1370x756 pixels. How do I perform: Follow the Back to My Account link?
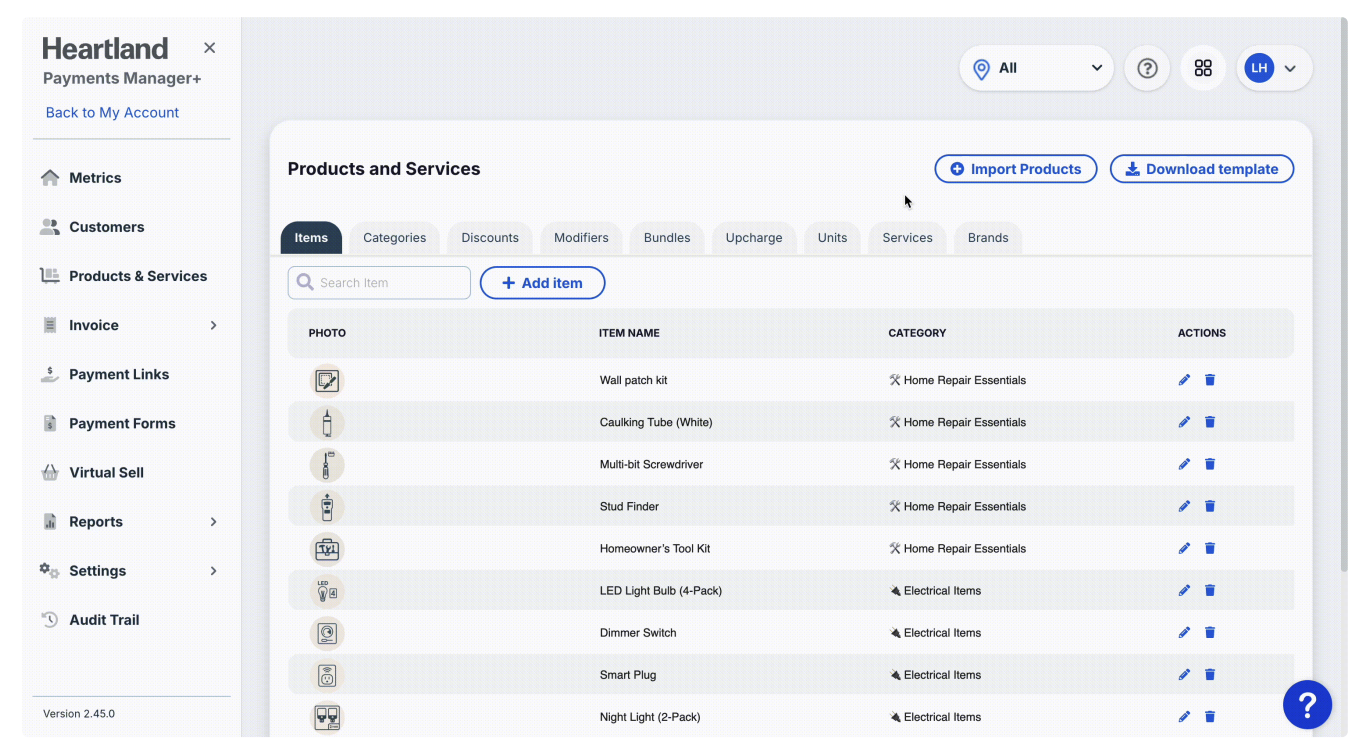(x=112, y=113)
